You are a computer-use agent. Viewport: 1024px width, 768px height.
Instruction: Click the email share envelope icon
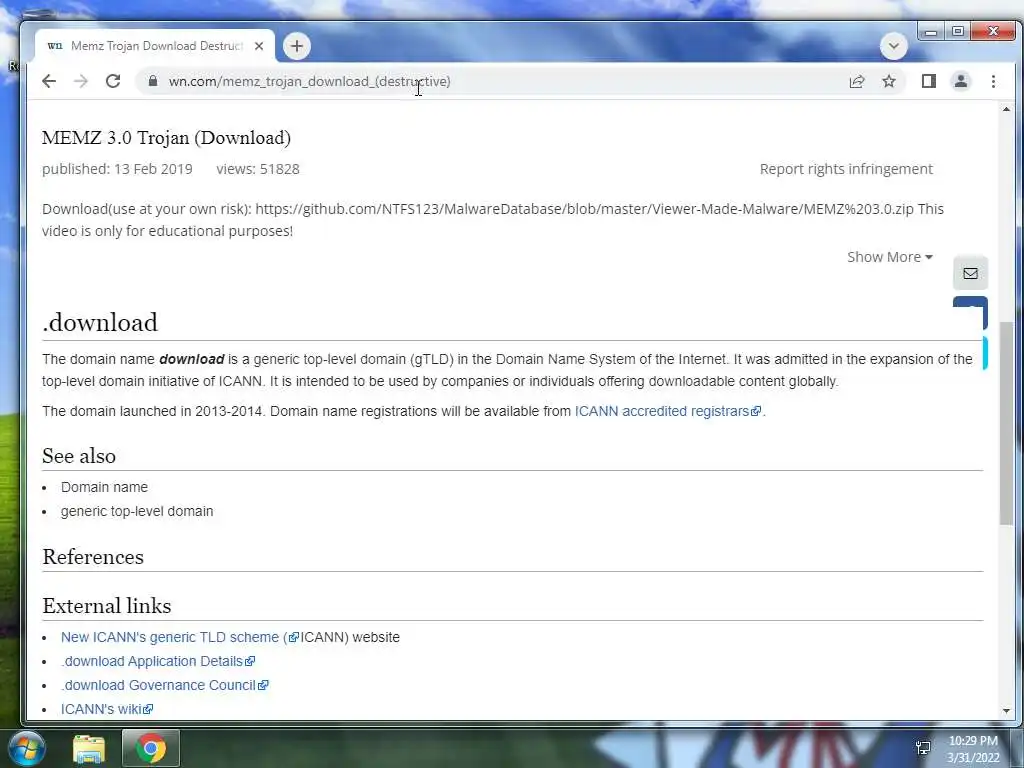point(970,273)
